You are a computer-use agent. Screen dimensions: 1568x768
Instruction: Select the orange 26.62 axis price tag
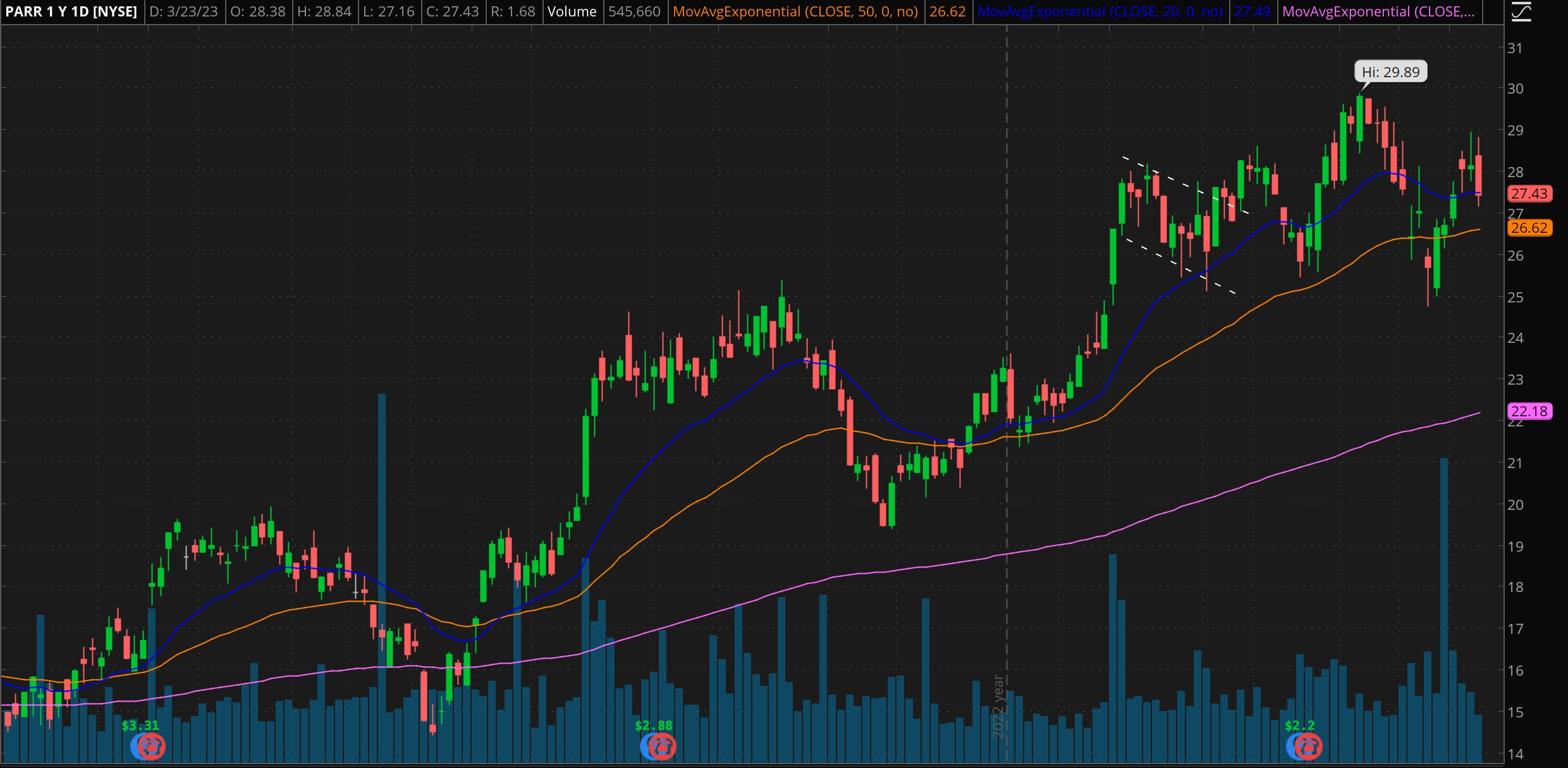1529,228
